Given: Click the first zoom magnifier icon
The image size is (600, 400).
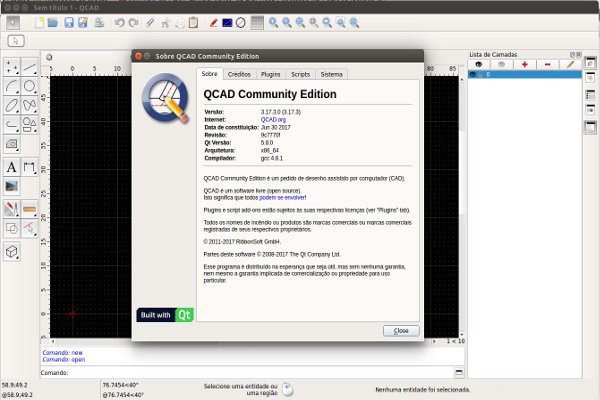Looking at the screenshot, I should click(x=273, y=23).
